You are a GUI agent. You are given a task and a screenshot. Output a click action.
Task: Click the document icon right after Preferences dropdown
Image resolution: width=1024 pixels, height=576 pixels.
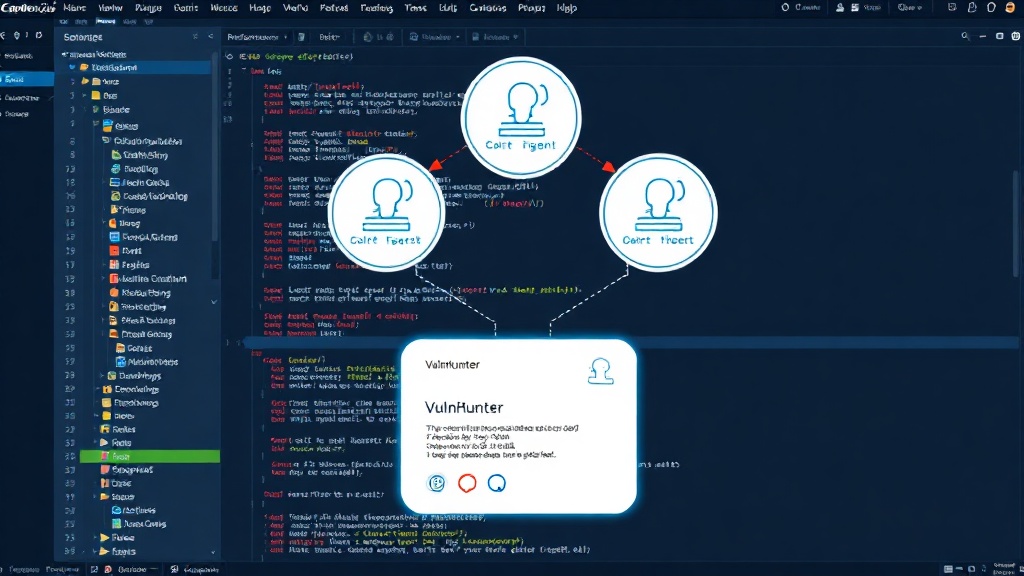(x=301, y=37)
